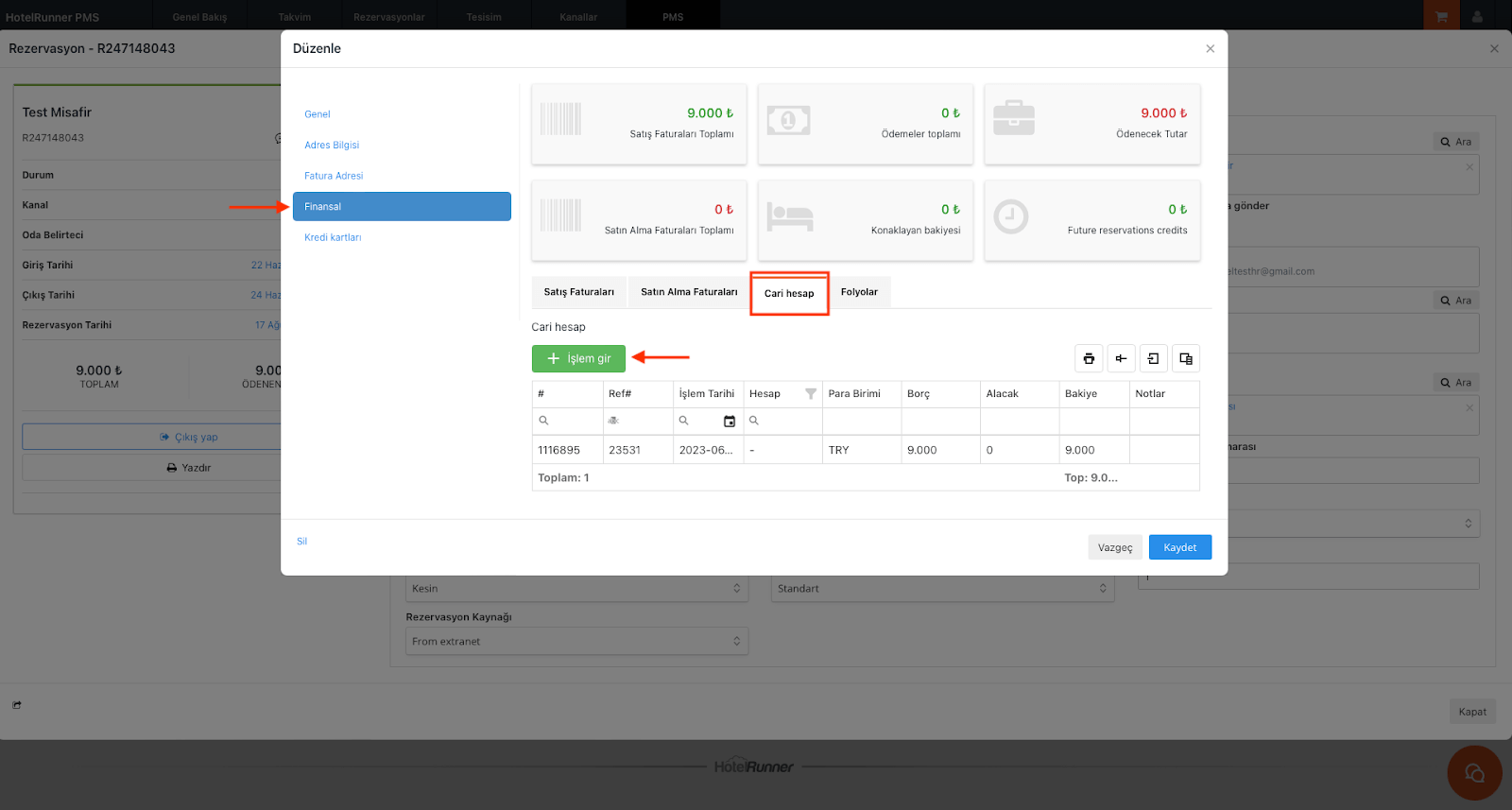Open the Folyolar tab

click(858, 292)
